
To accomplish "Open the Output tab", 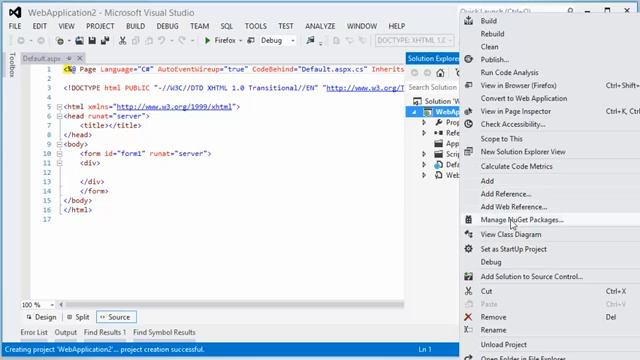I will [66, 332].
